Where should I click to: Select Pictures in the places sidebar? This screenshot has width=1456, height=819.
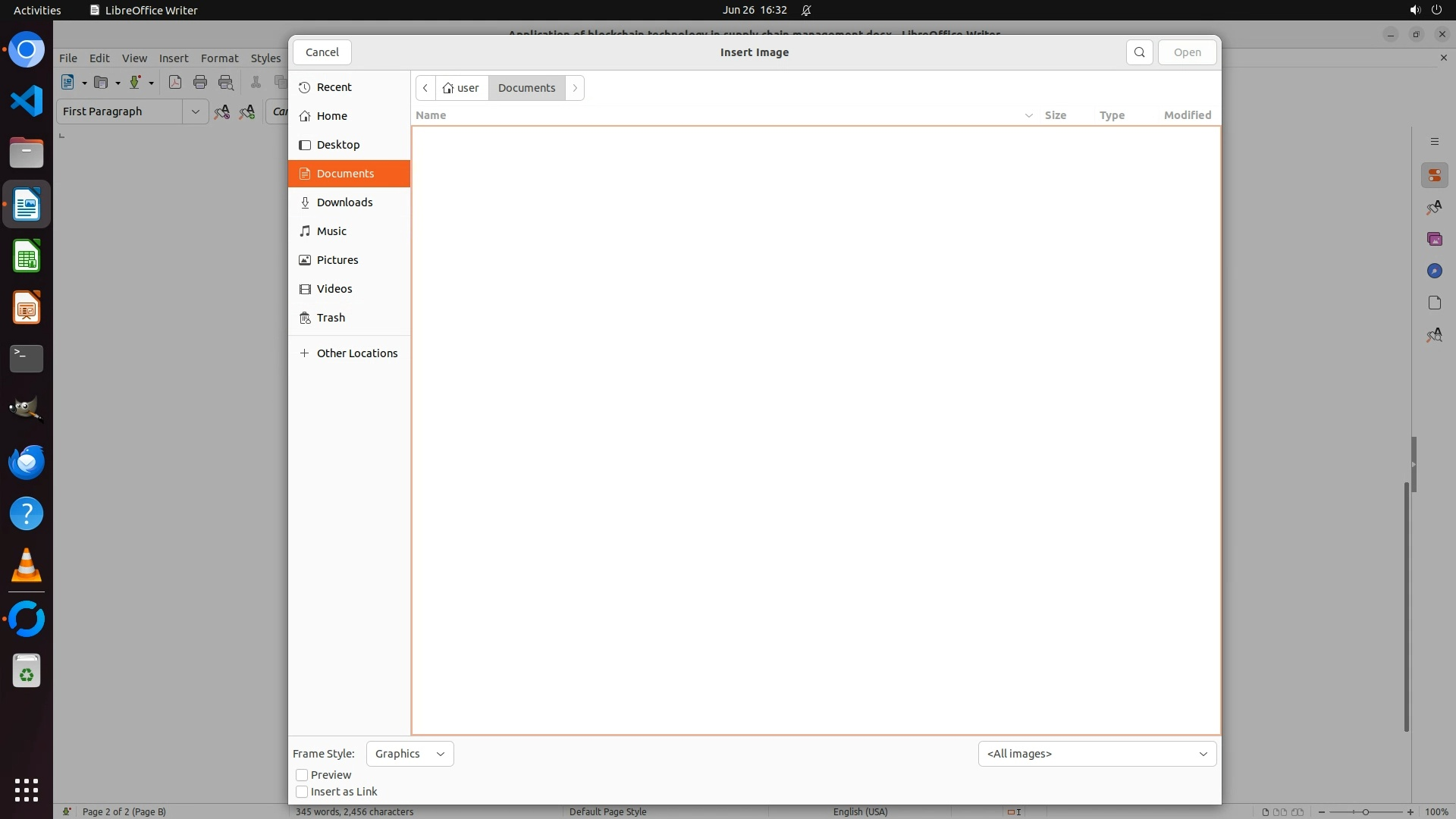coord(337,260)
